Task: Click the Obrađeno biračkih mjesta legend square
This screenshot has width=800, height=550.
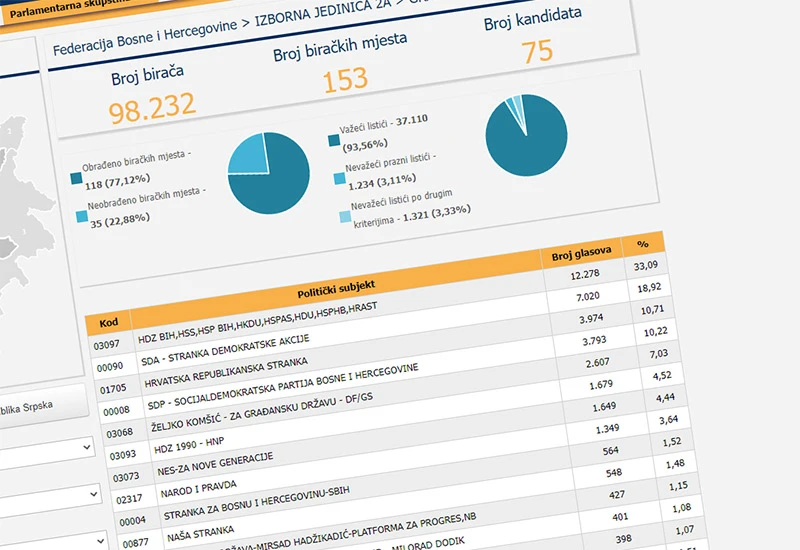Action: (77, 178)
